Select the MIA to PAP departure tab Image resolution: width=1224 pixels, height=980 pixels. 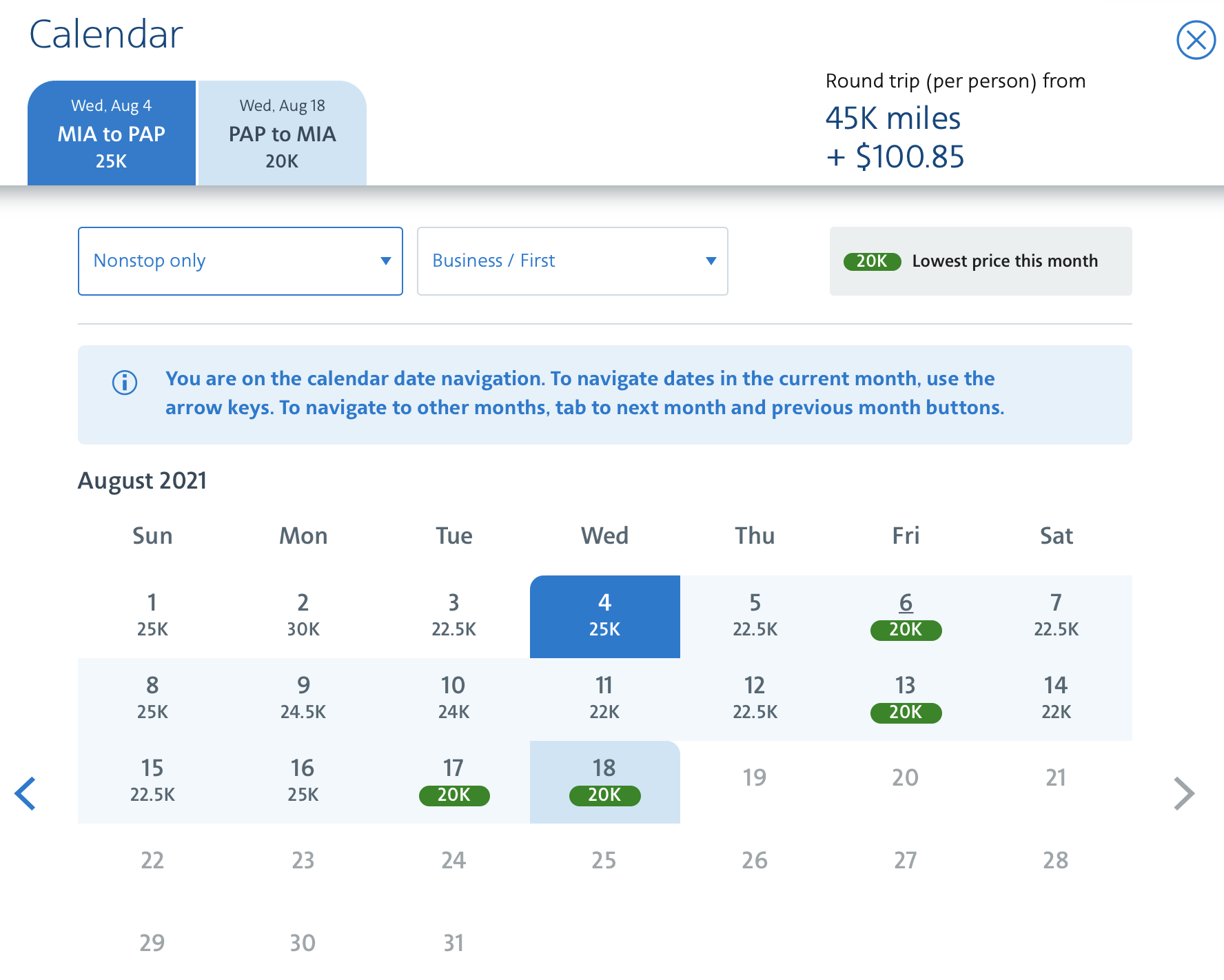click(x=112, y=133)
